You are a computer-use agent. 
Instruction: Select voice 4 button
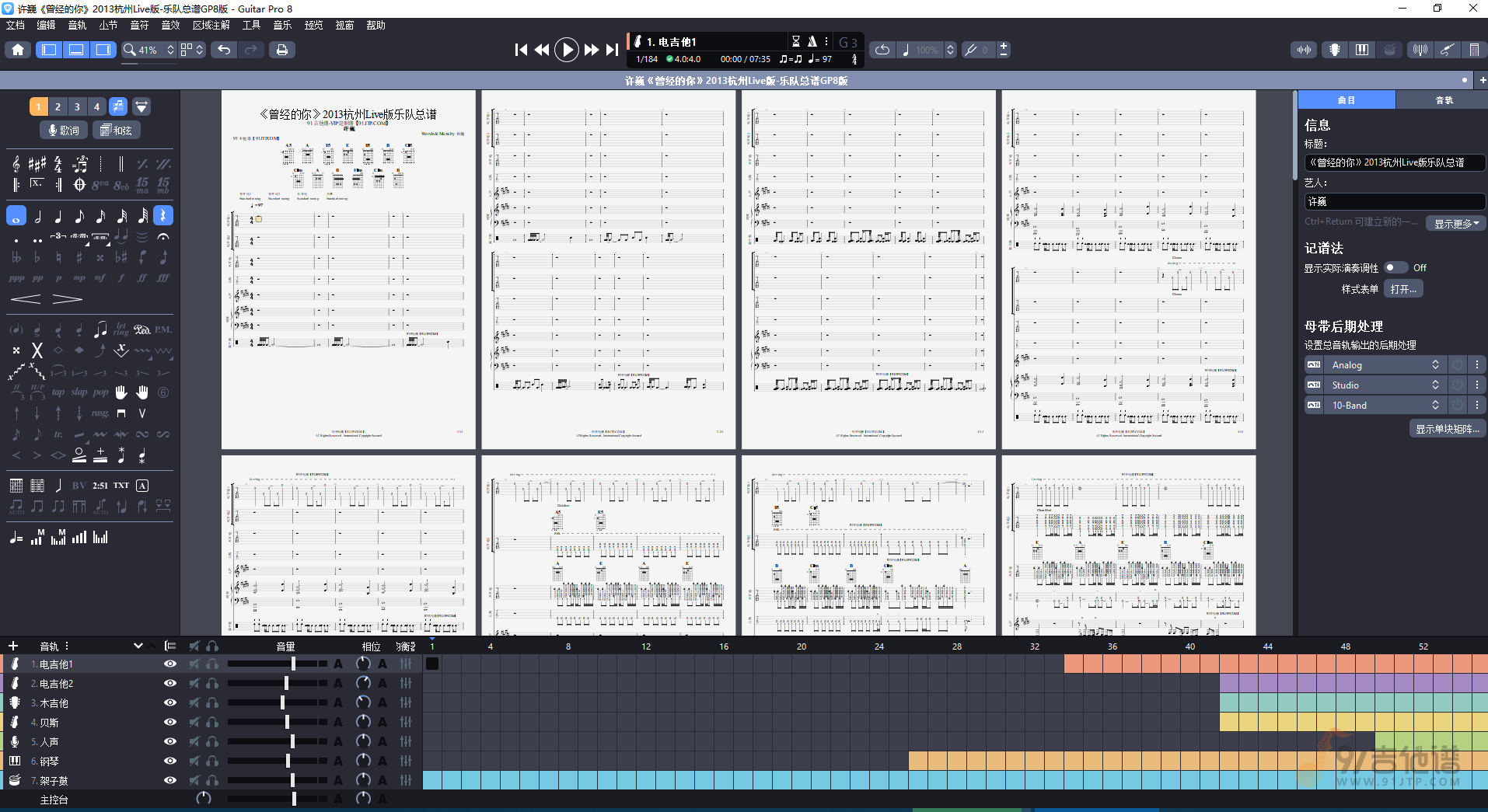tap(96, 106)
